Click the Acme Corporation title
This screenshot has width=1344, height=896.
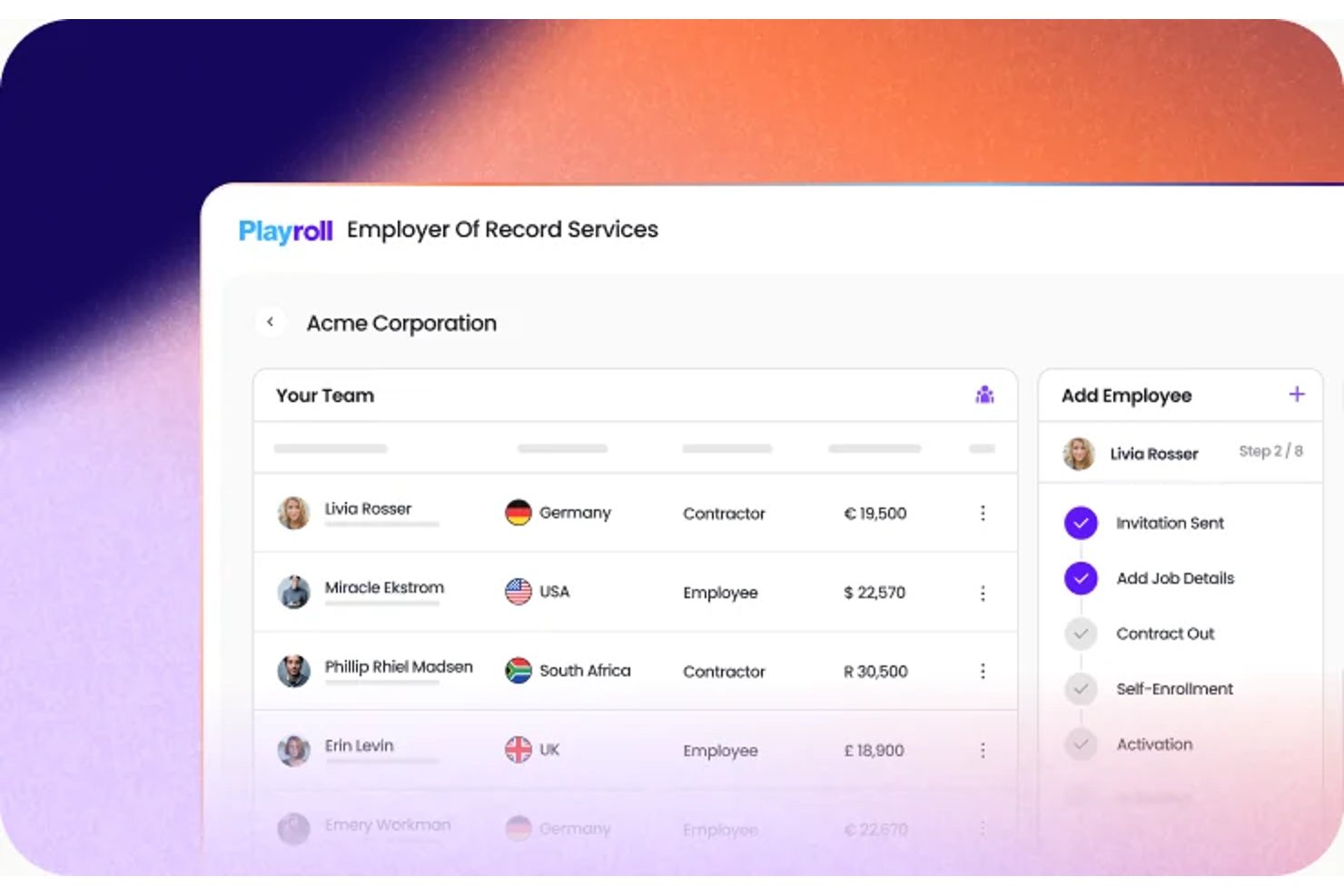[401, 323]
